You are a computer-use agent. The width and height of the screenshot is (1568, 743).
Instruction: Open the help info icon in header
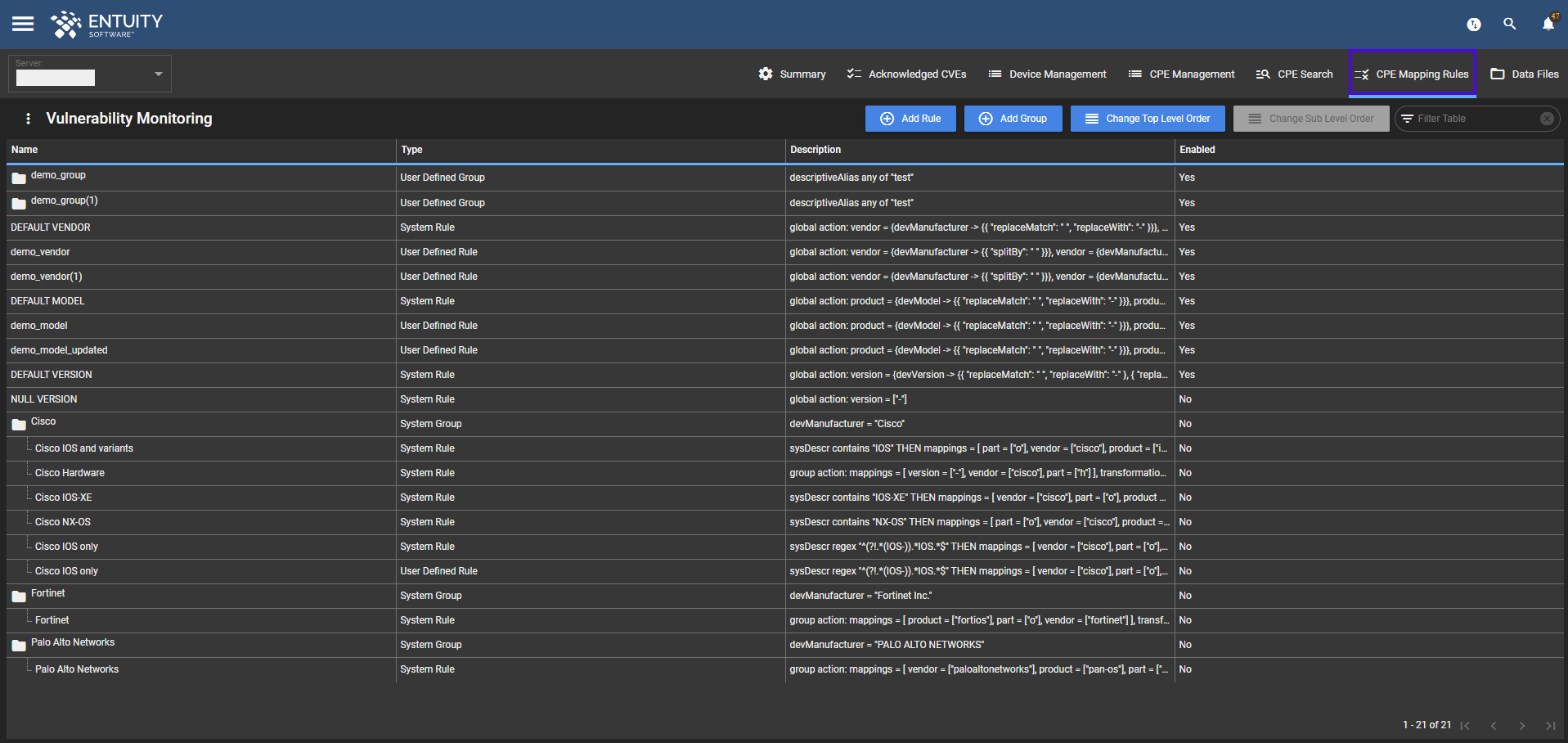pyautogui.click(x=1474, y=25)
